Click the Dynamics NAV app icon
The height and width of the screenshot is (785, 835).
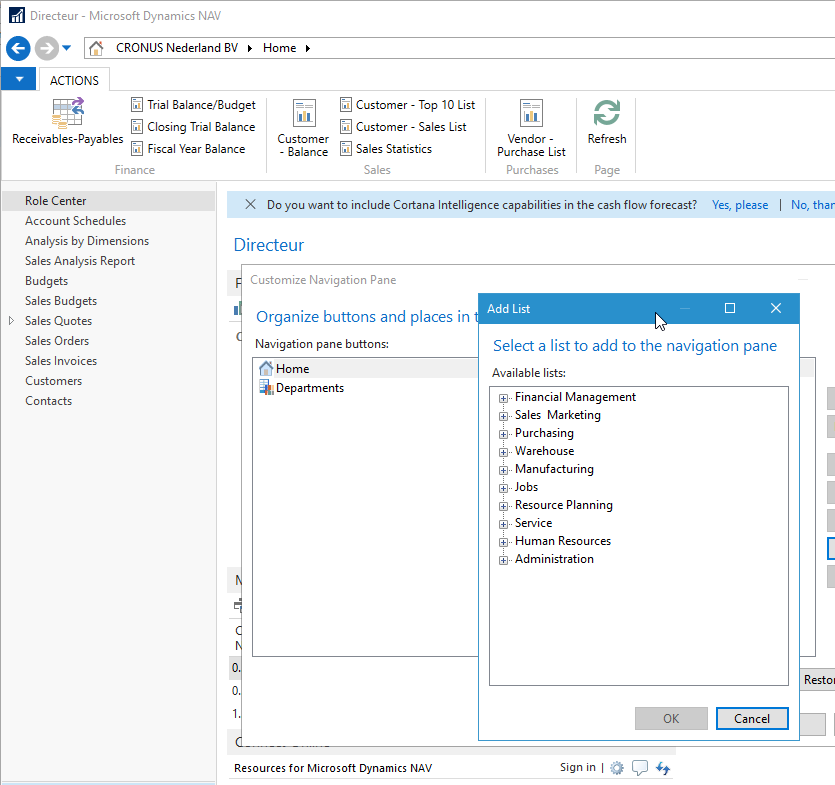pos(17,15)
